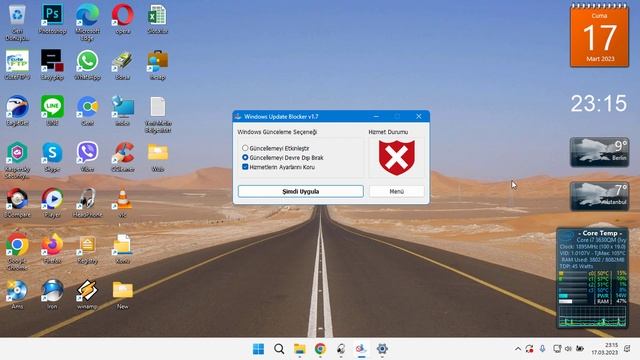Screen dimensions: 640x360
Task: Launch the media Player desktop shortcut
Action: pos(52,202)
